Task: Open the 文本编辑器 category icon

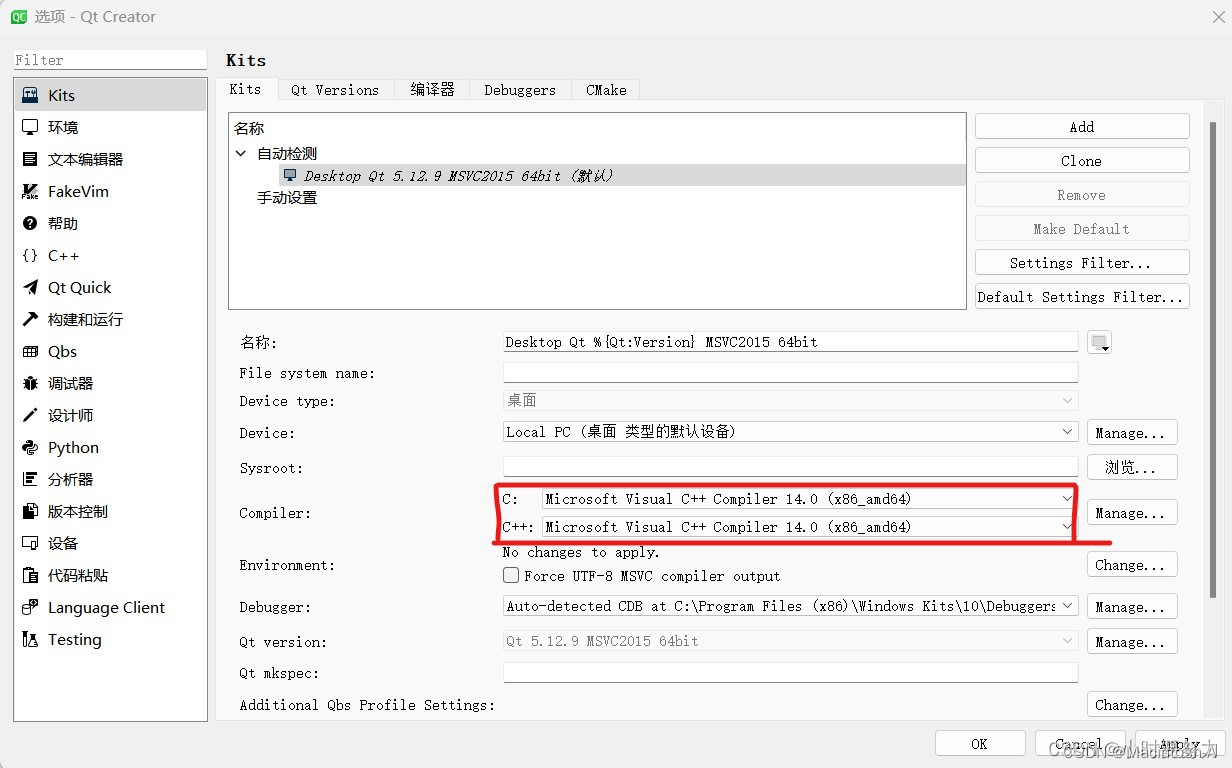Action: coord(30,159)
